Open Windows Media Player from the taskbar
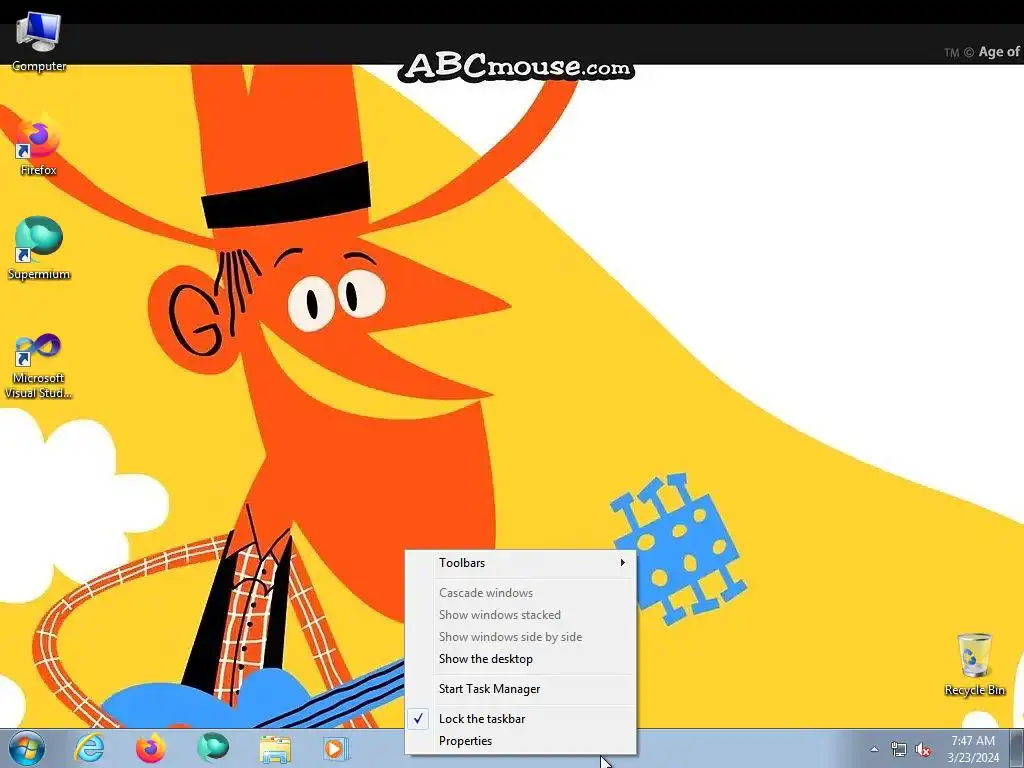Image resolution: width=1024 pixels, height=768 pixels. pyautogui.click(x=336, y=748)
